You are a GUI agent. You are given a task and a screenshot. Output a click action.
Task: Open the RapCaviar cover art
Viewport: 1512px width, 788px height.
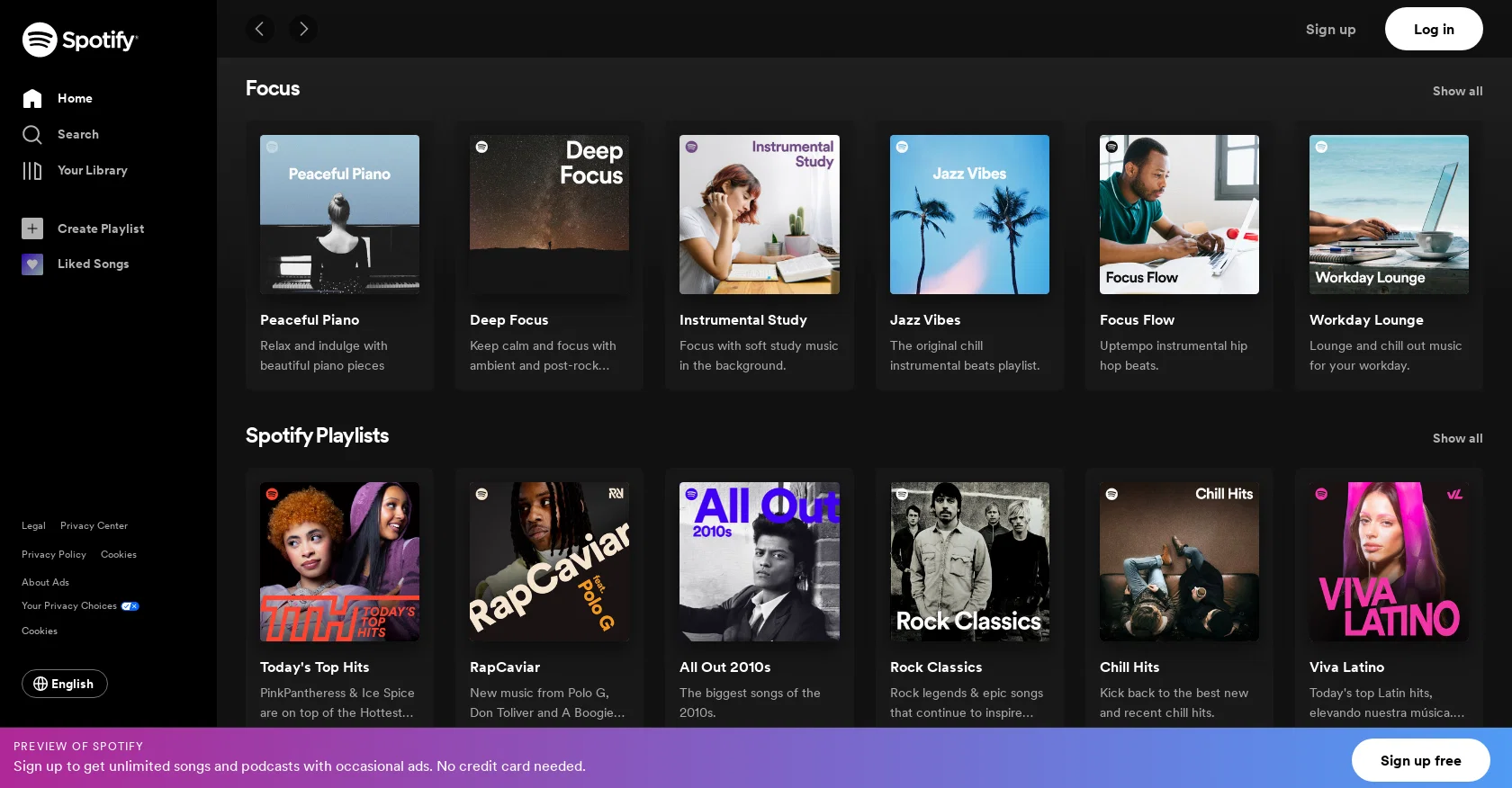pos(549,561)
